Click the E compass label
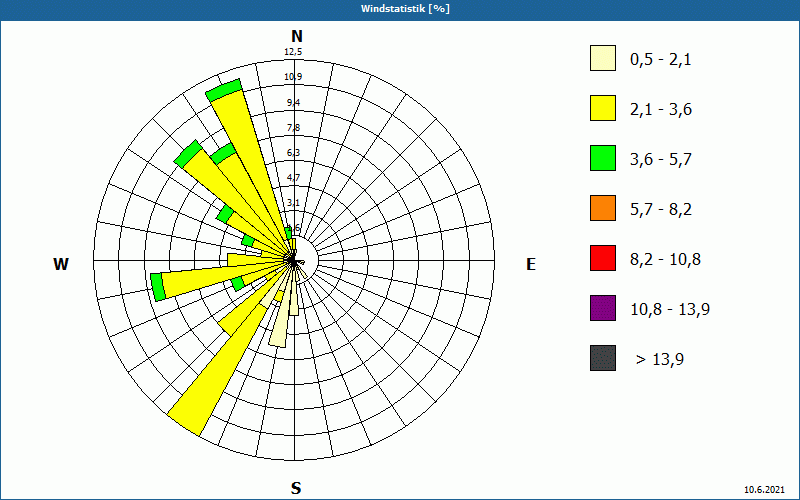 pyautogui.click(x=531, y=264)
